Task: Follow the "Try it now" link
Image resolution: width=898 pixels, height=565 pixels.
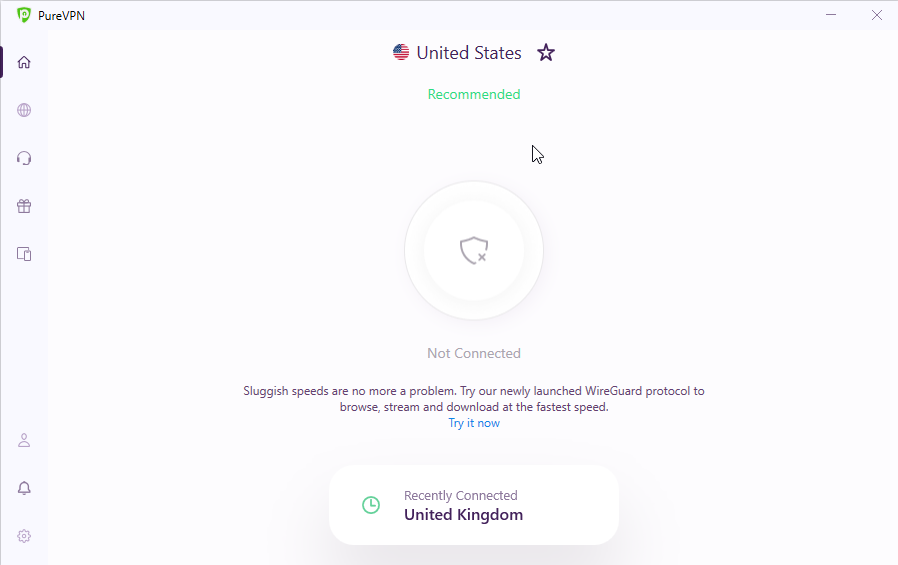Action: [474, 423]
